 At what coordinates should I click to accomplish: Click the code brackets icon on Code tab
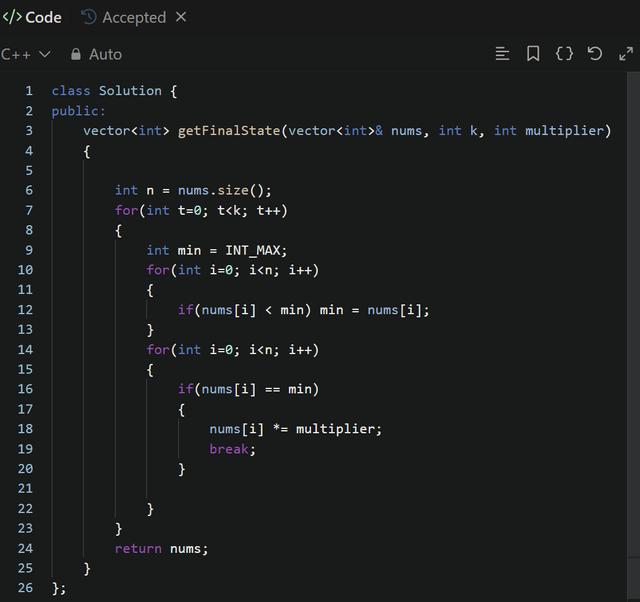pyautogui.click(x=11, y=17)
